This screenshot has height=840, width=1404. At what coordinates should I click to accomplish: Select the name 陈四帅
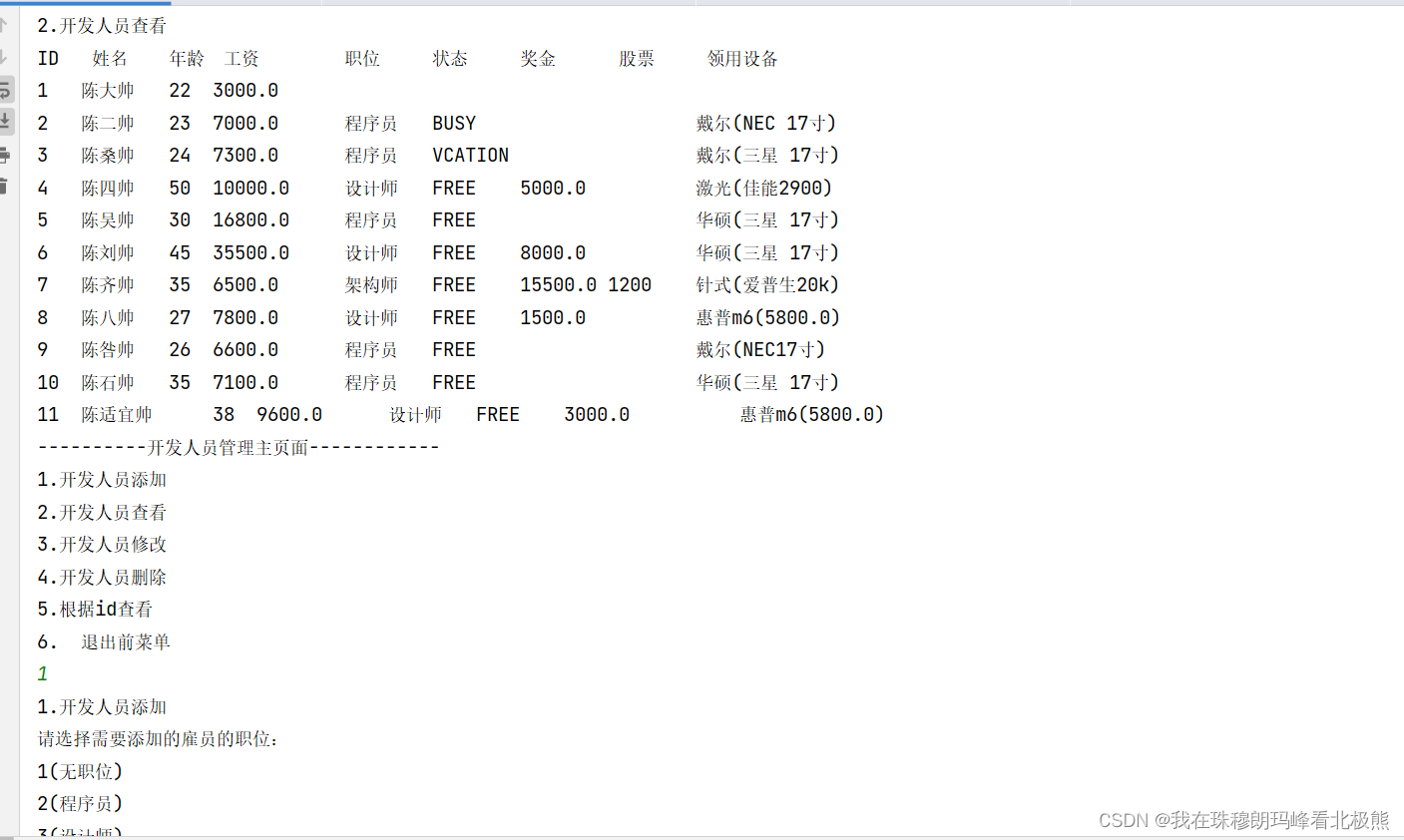pos(108,188)
